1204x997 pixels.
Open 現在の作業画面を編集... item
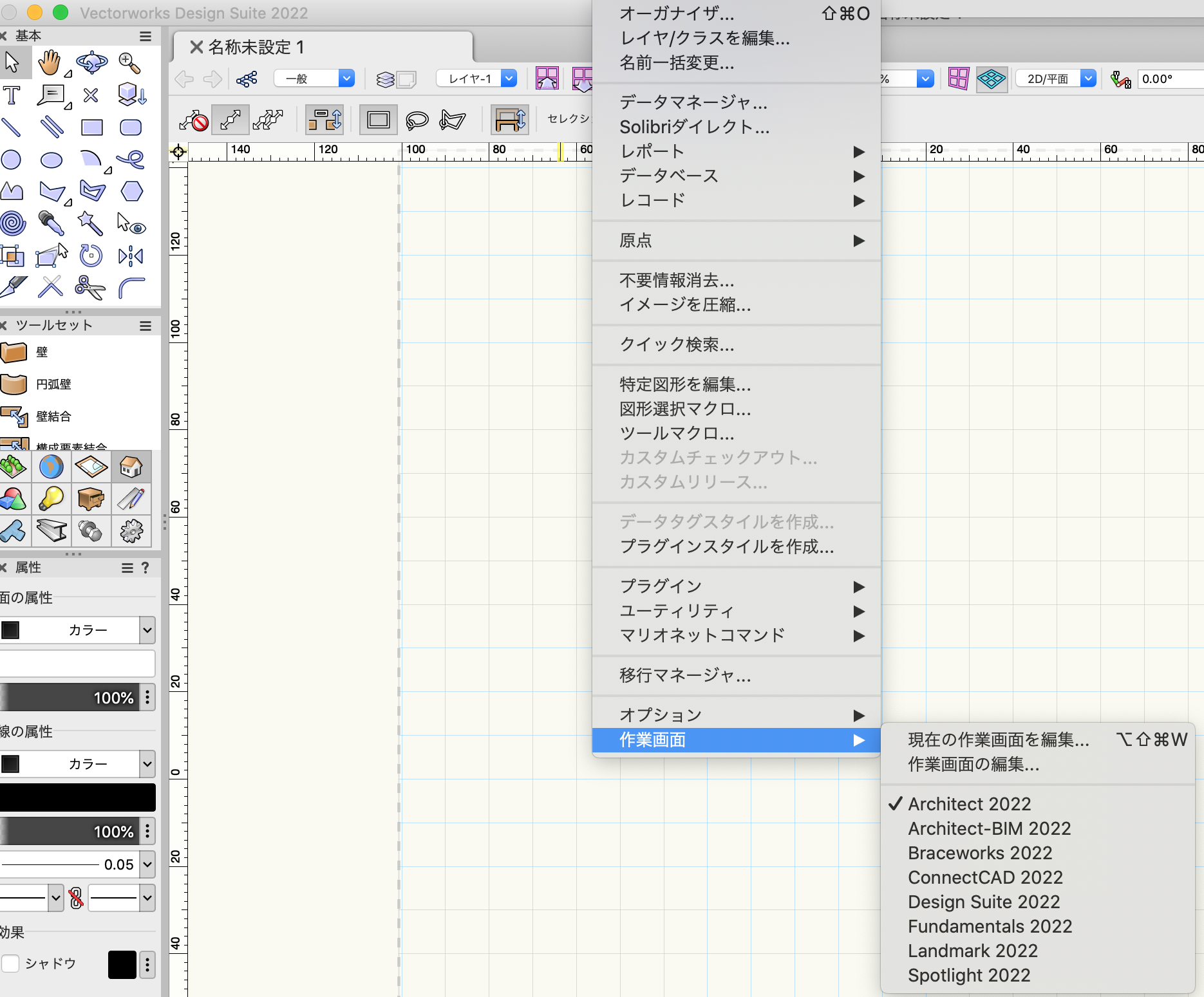[1037, 740]
